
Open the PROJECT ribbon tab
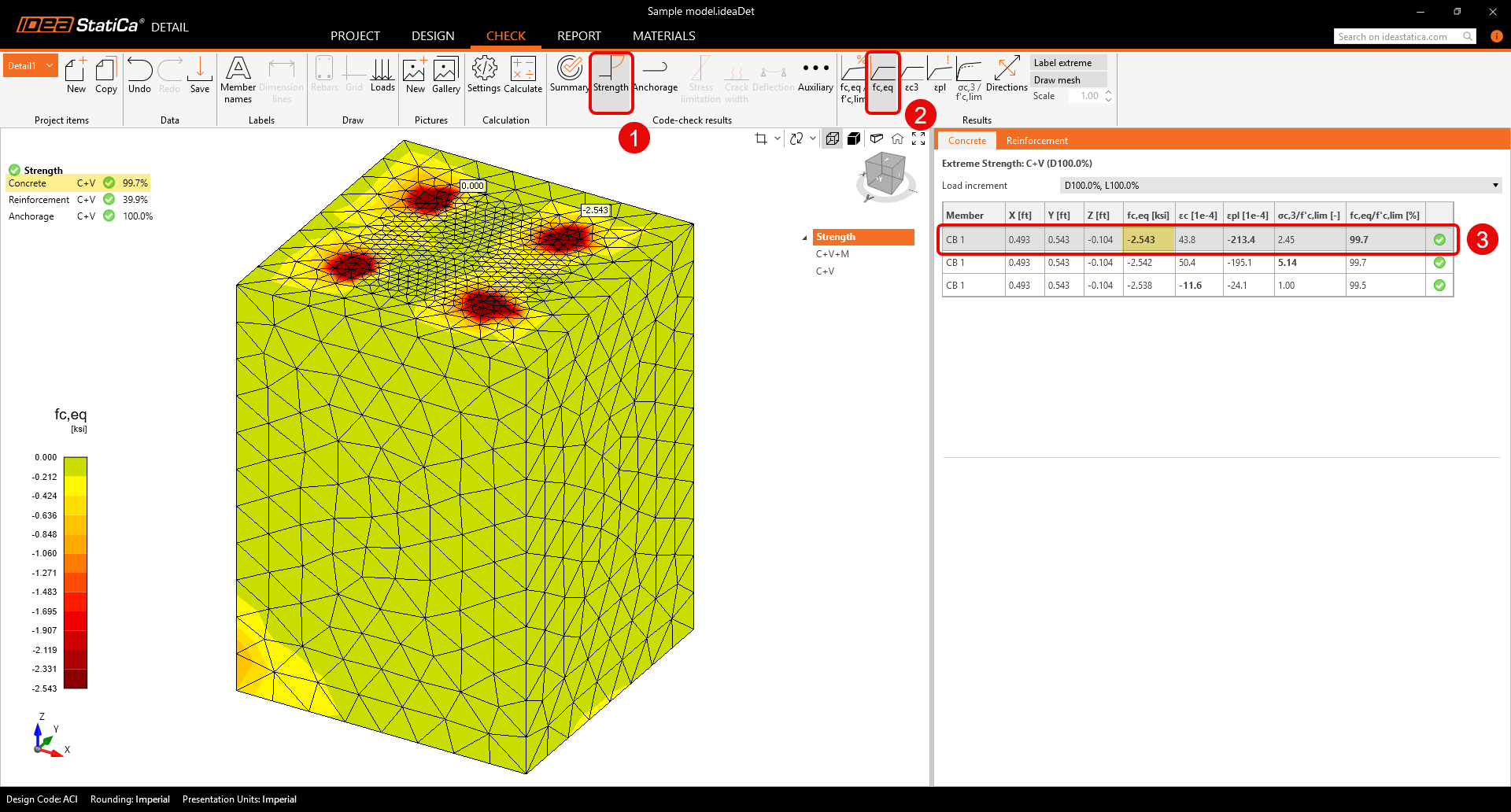point(355,36)
